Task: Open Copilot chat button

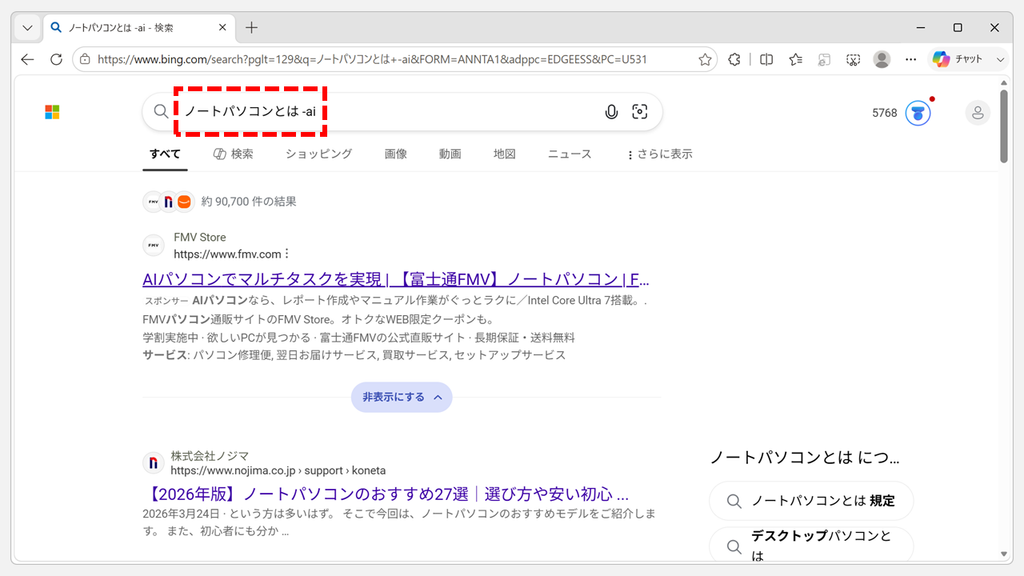Action: click(x=957, y=59)
